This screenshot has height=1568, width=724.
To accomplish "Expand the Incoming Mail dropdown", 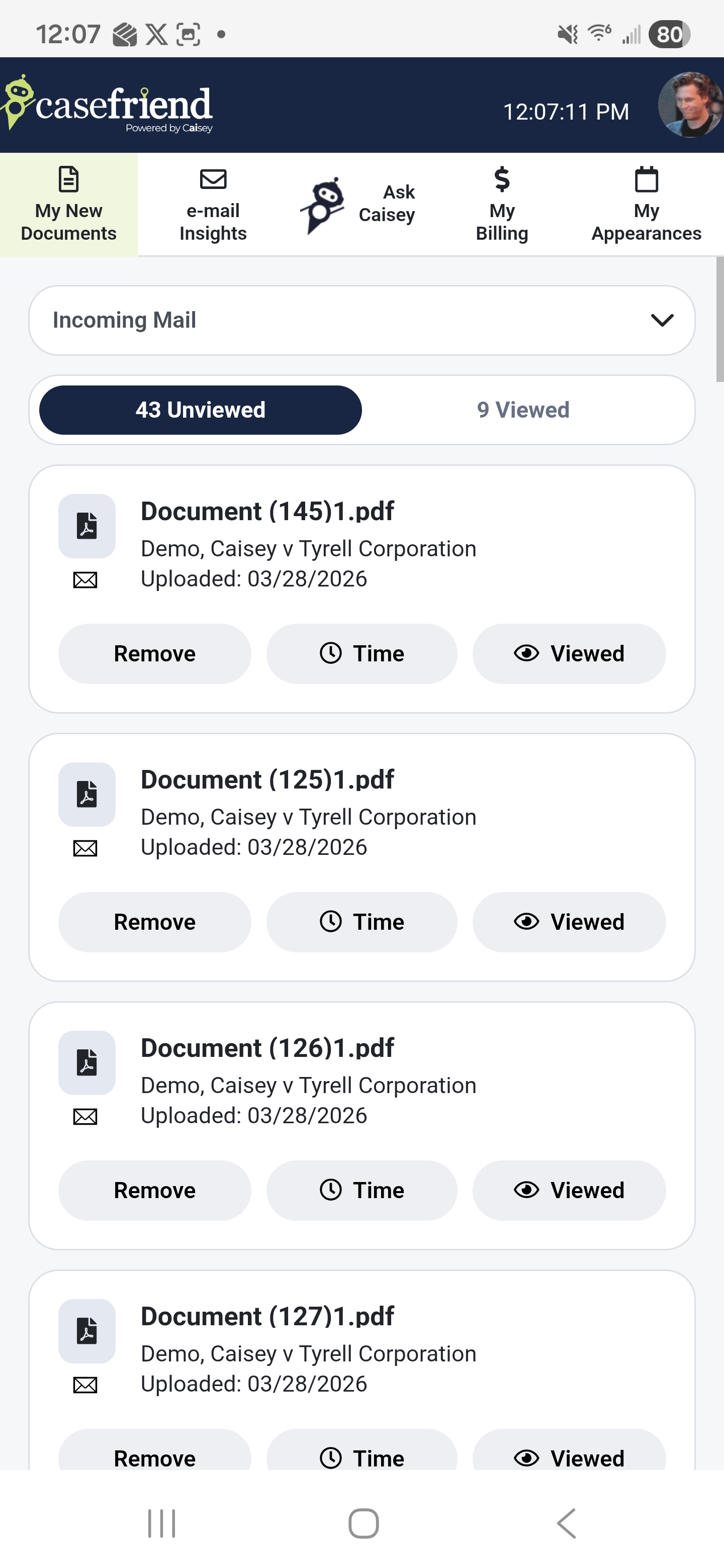I will [x=361, y=320].
